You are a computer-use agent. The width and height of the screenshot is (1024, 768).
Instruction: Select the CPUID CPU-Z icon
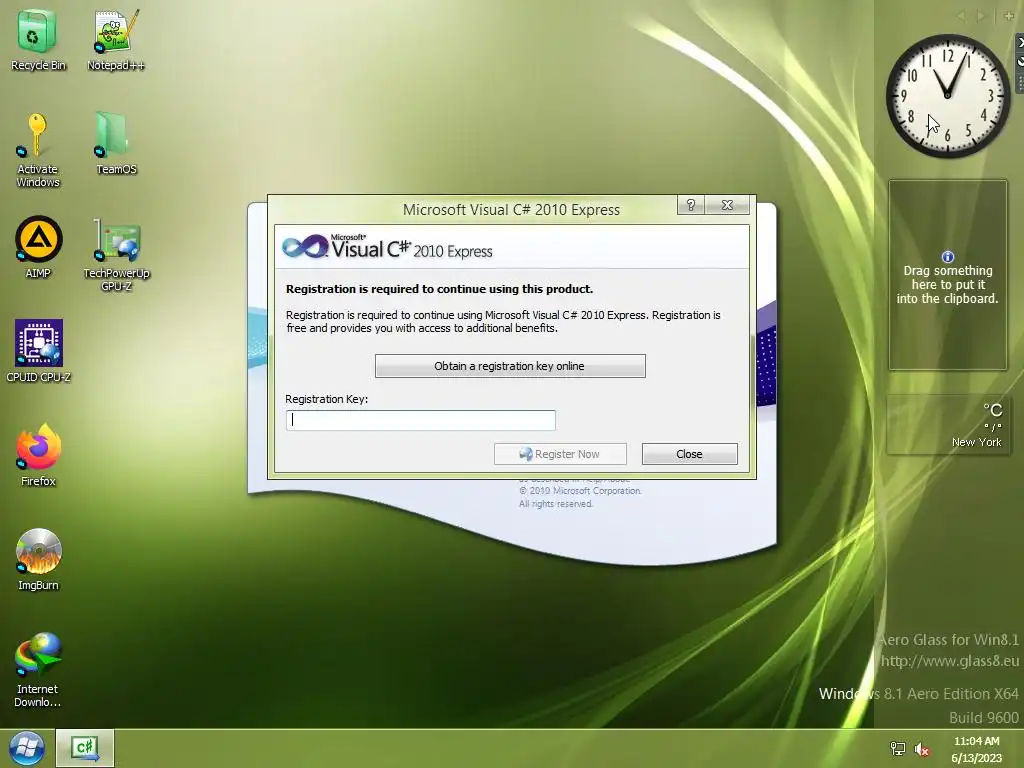(x=38, y=350)
